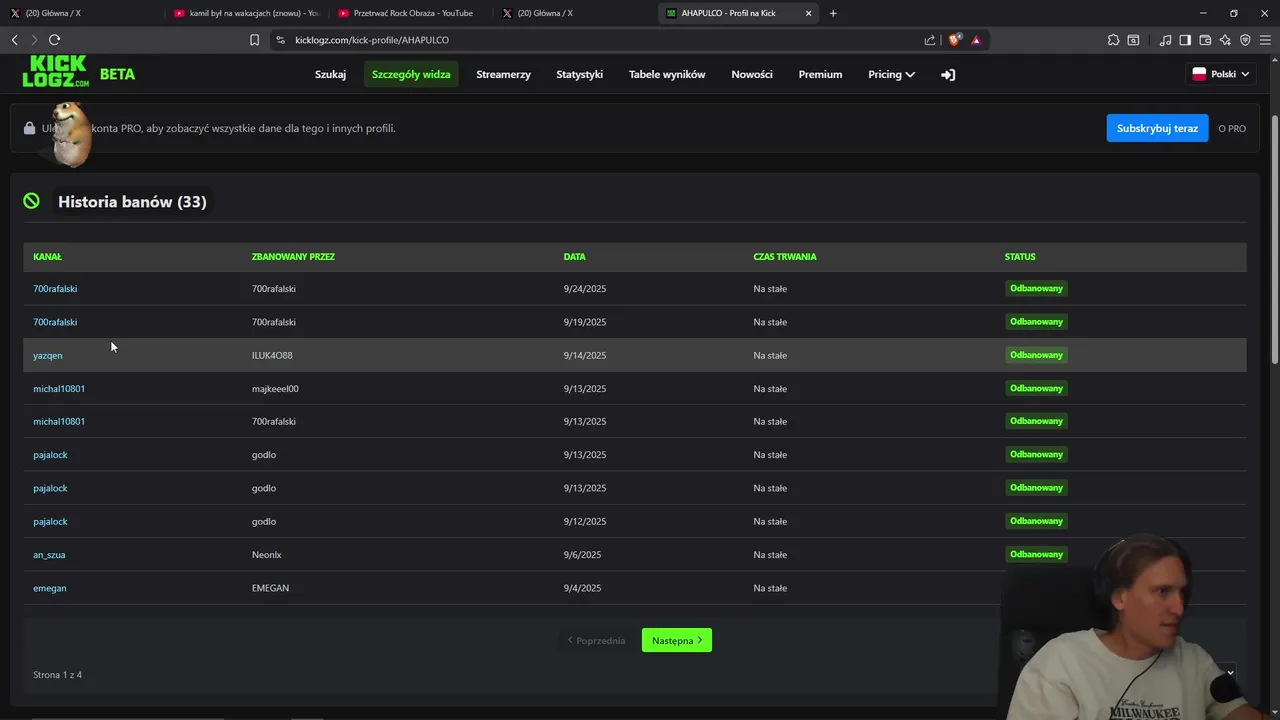
Task: Switch to the kamil był na wakacjach tab
Action: point(246,13)
